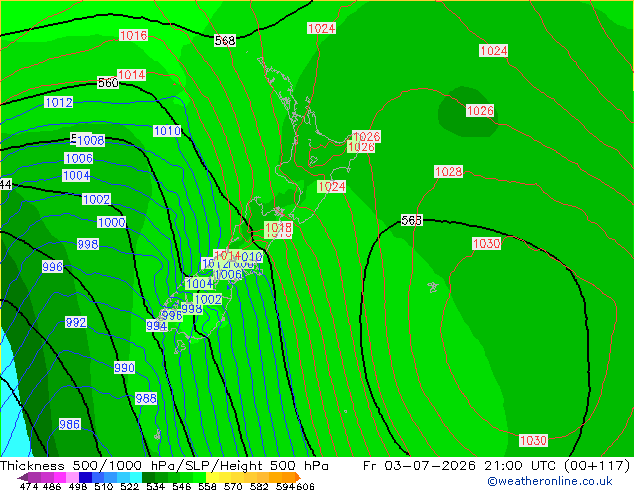Viewport: 634px width, 490px height.
Task: Click the cyan swatch in the thickness legend
Action: coord(135,477)
